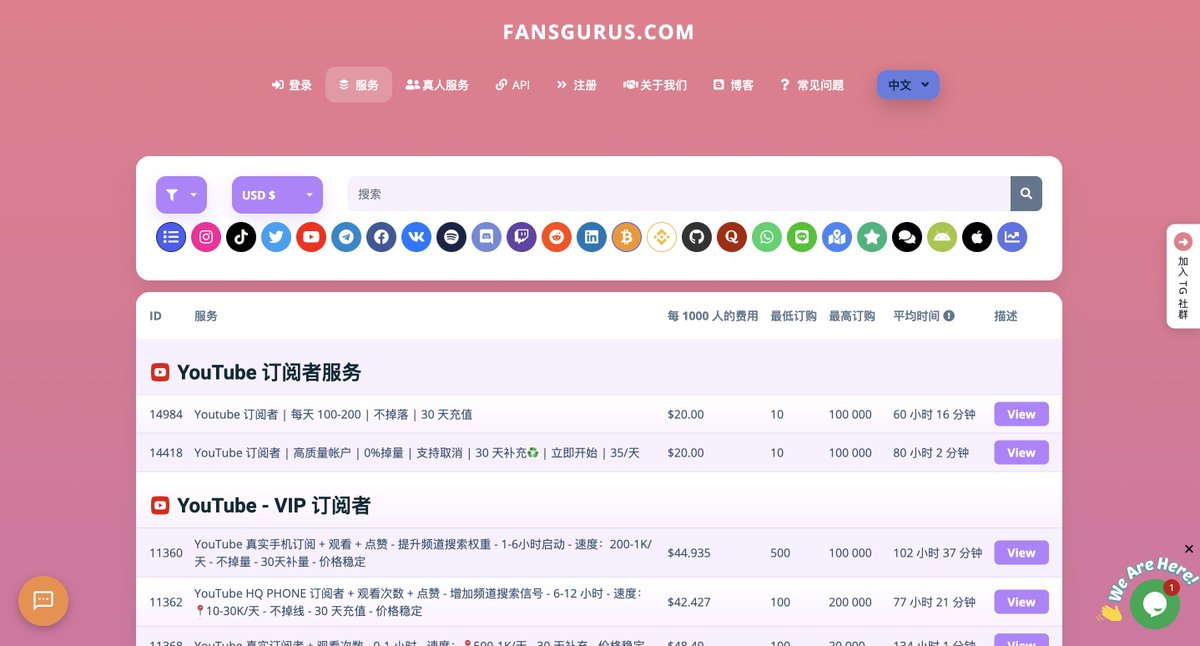Open the 中文 language dropdown
Image resolution: width=1200 pixels, height=646 pixels.
(908, 85)
